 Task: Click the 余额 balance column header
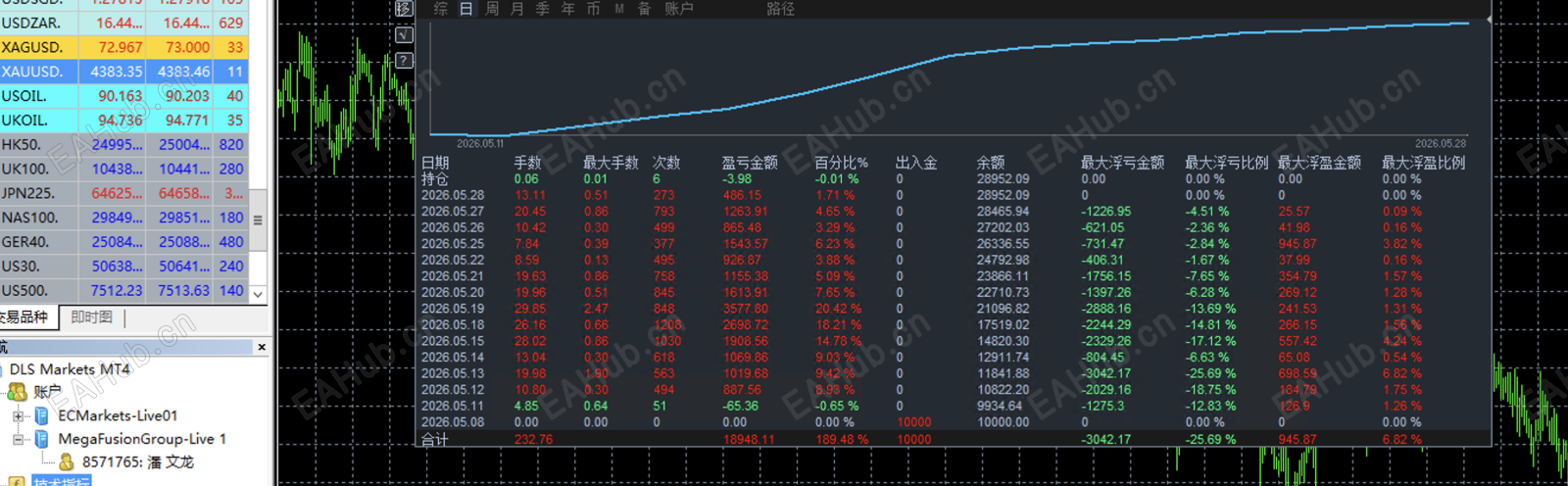click(x=991, y=163)
